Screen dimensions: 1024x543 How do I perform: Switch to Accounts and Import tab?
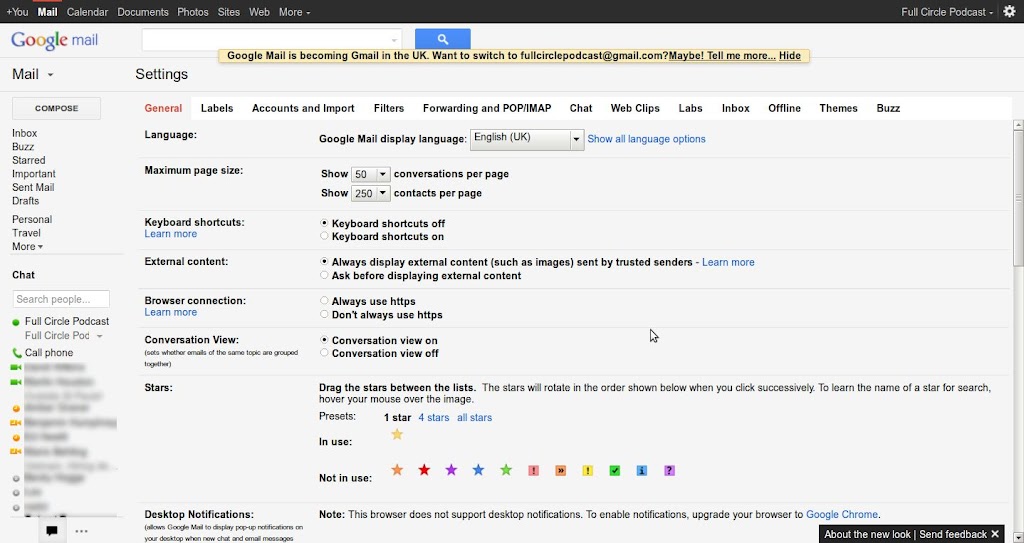pyautogui.click(x=303, y=108)
